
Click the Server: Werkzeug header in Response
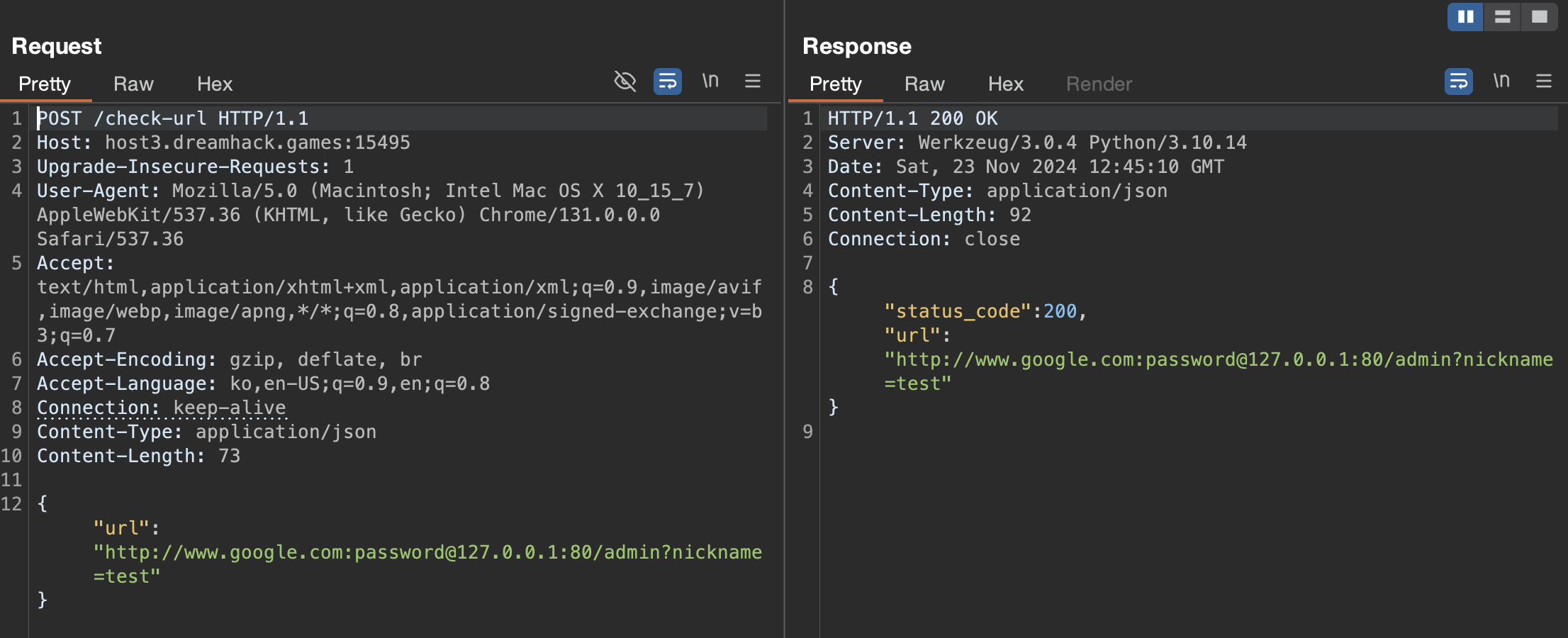coord(1037,142)
